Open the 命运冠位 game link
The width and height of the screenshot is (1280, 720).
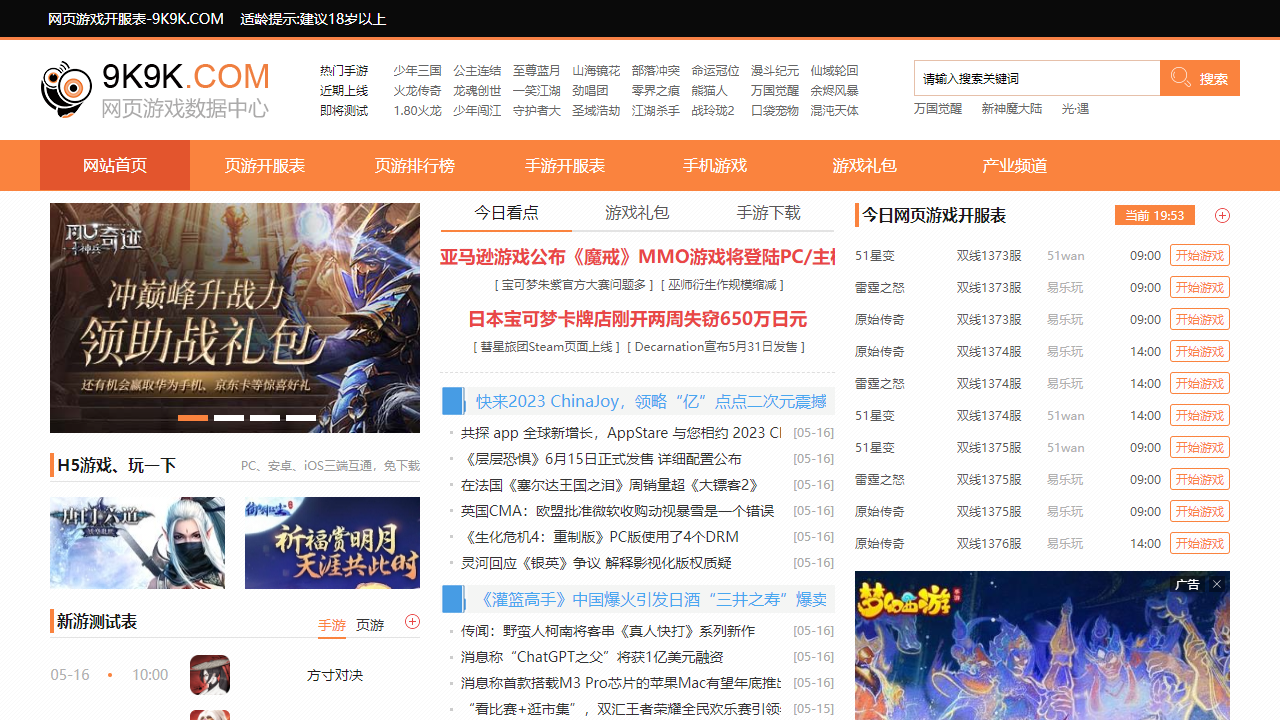click(716, 71)
